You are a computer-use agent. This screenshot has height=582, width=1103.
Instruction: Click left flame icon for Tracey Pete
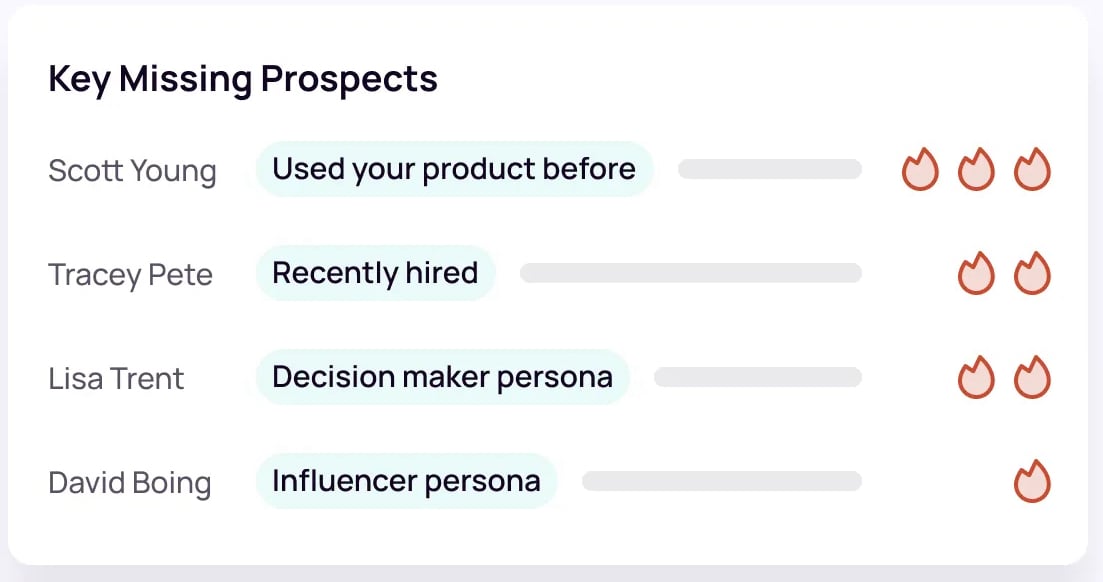pyautogui.click(x=976, y=274)
